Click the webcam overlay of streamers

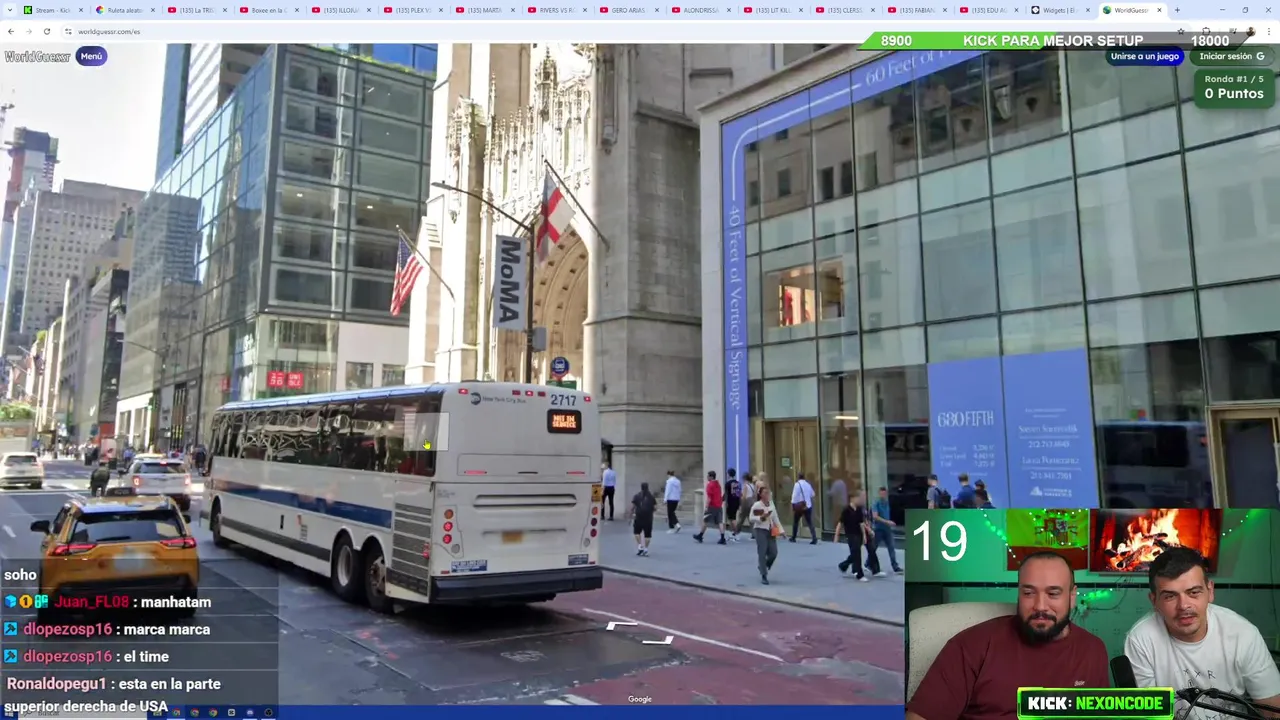tap(1092, 613)
